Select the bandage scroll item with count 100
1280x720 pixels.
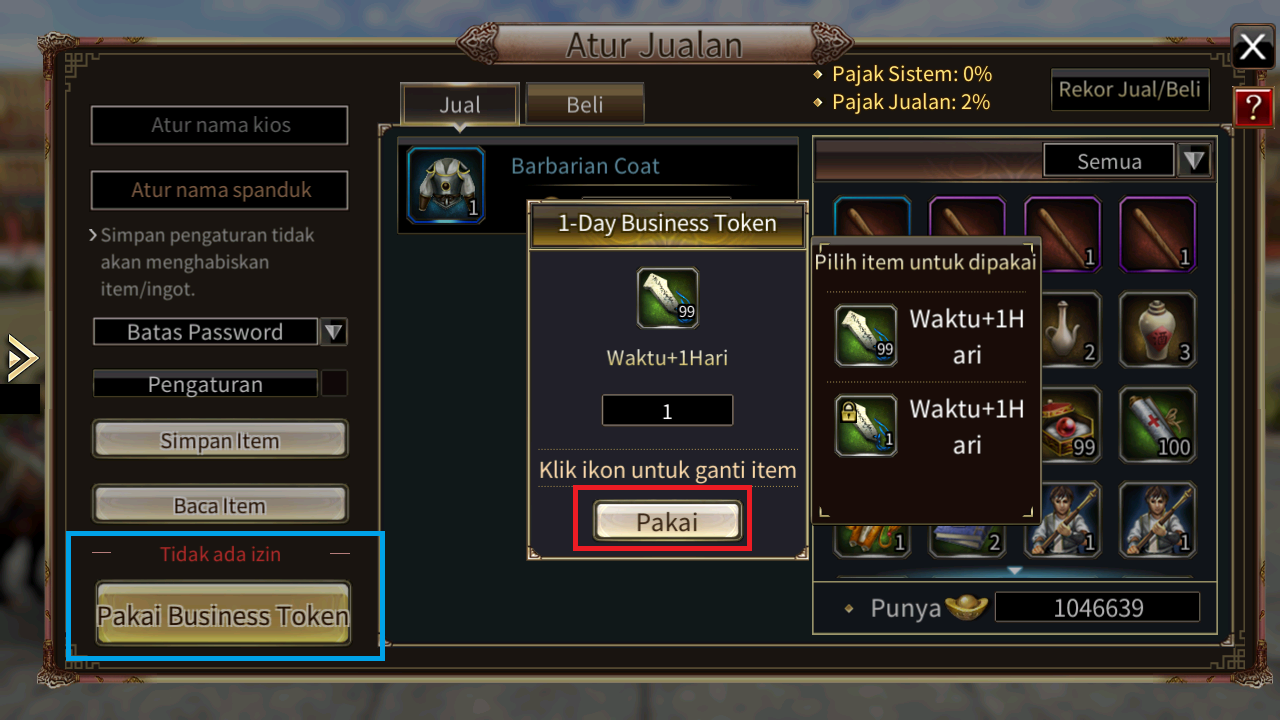1157,425
